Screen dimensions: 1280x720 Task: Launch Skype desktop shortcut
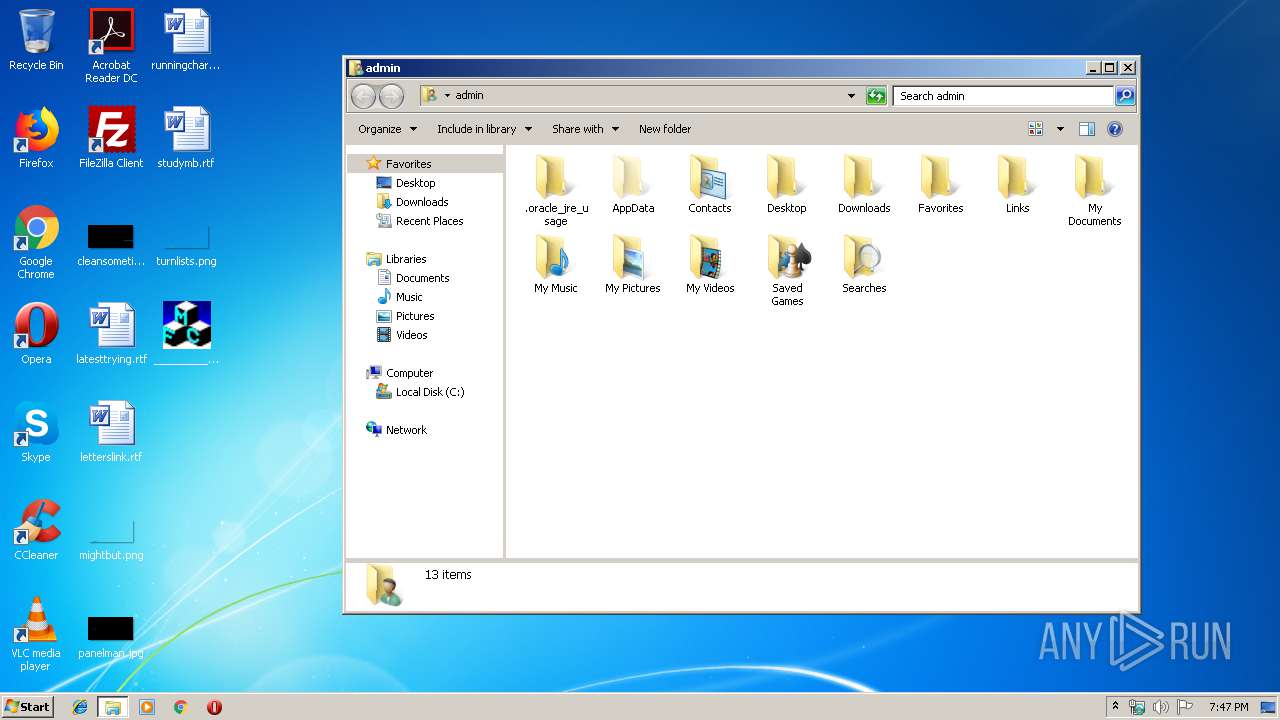pyautogui.click(x=36, y=432)
